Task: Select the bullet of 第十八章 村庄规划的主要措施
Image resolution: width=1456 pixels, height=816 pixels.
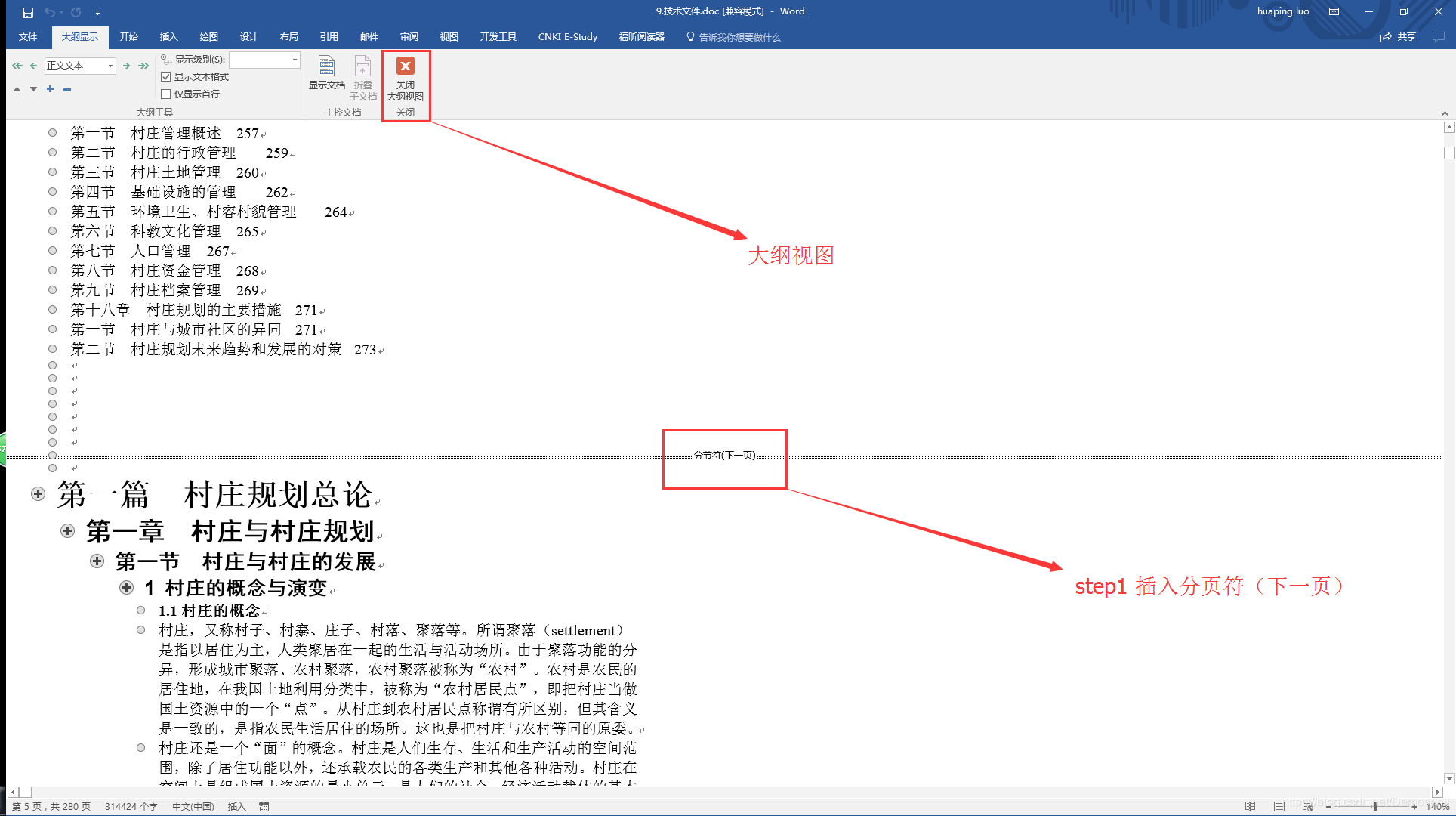Action: point(52,309)
